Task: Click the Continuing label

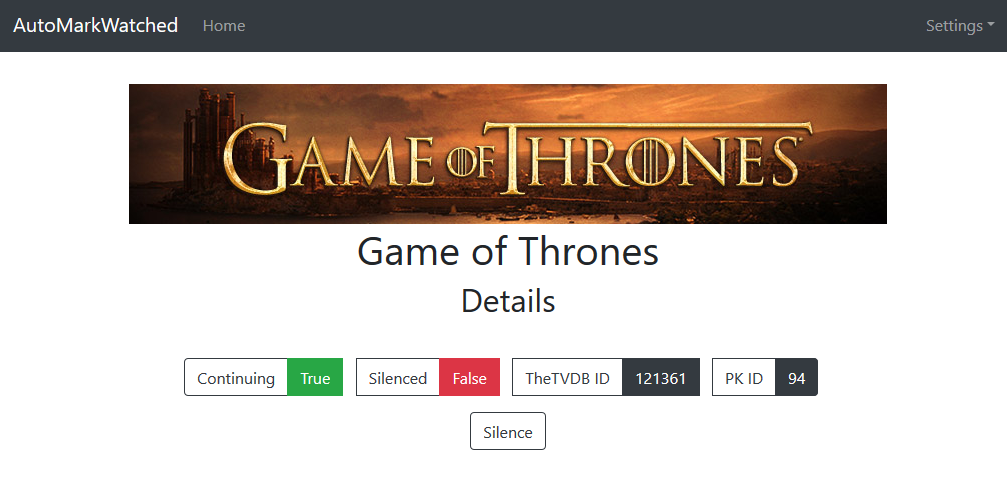Action: pos(236,378)
